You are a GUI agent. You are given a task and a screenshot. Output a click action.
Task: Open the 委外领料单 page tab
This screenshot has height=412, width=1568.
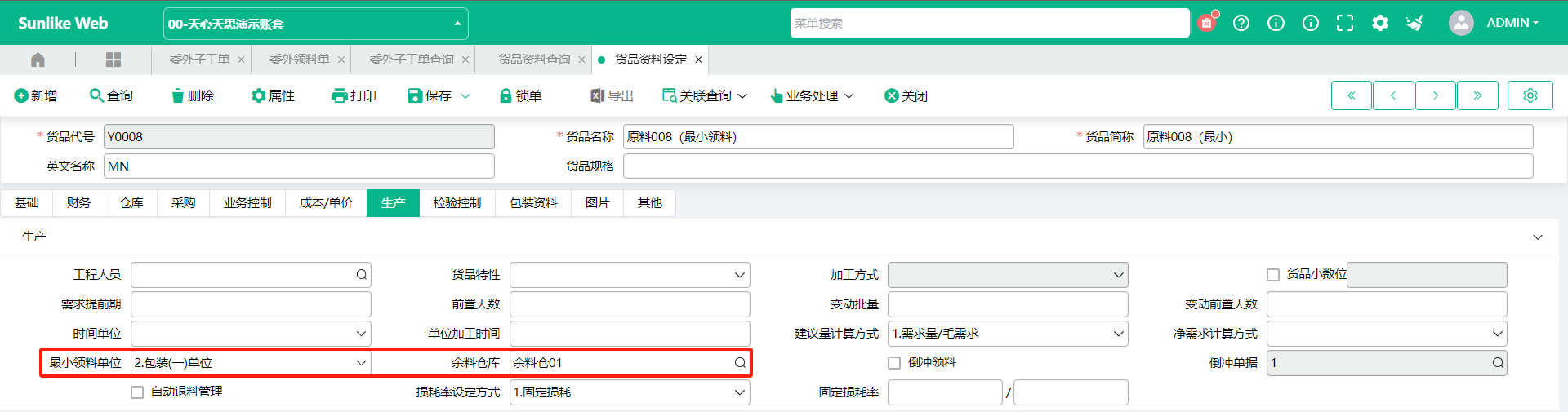(x=300, y=60)
